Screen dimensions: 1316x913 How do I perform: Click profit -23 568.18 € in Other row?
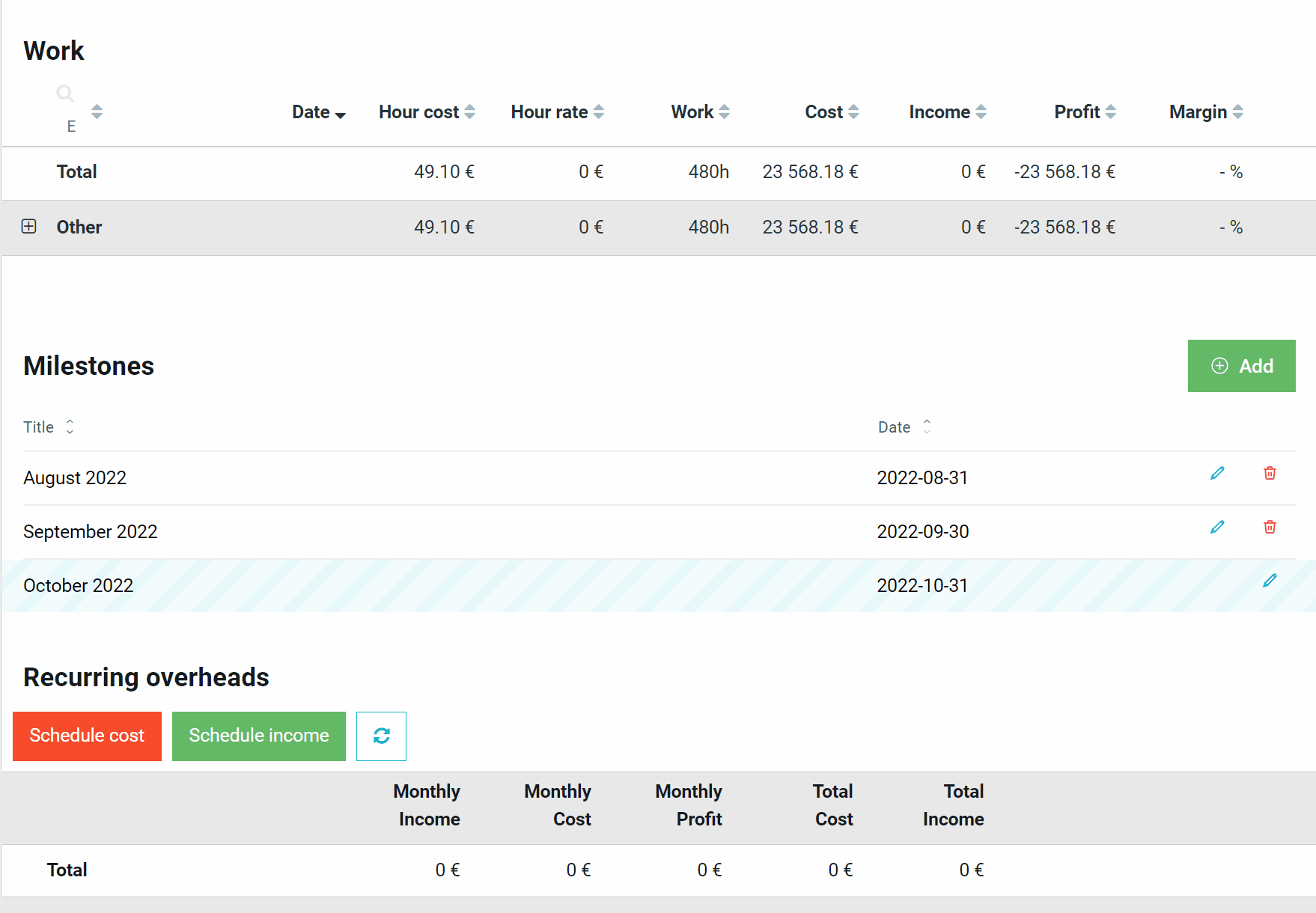[1065, 227]
